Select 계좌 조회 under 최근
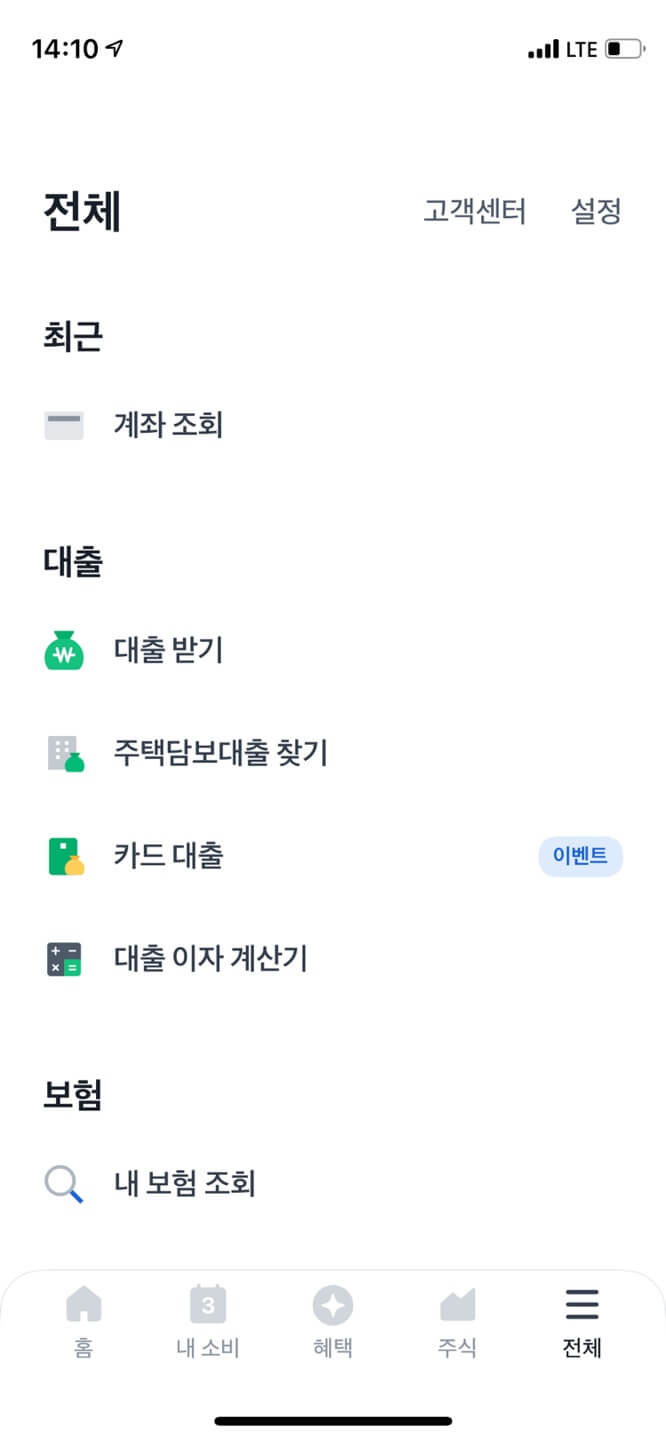This screenshot has height=1440, width=666. (x=168, y=425)
